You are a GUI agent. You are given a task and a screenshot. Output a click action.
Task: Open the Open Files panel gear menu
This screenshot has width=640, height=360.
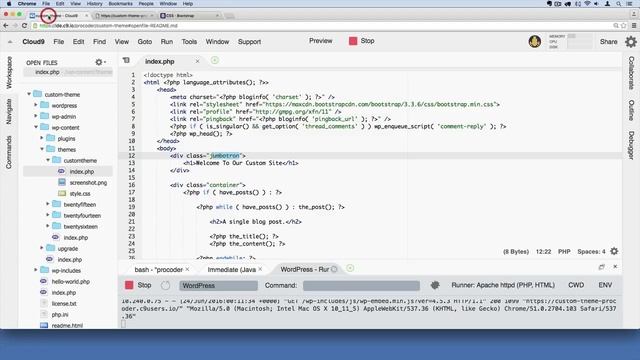[x=100, y=62]
